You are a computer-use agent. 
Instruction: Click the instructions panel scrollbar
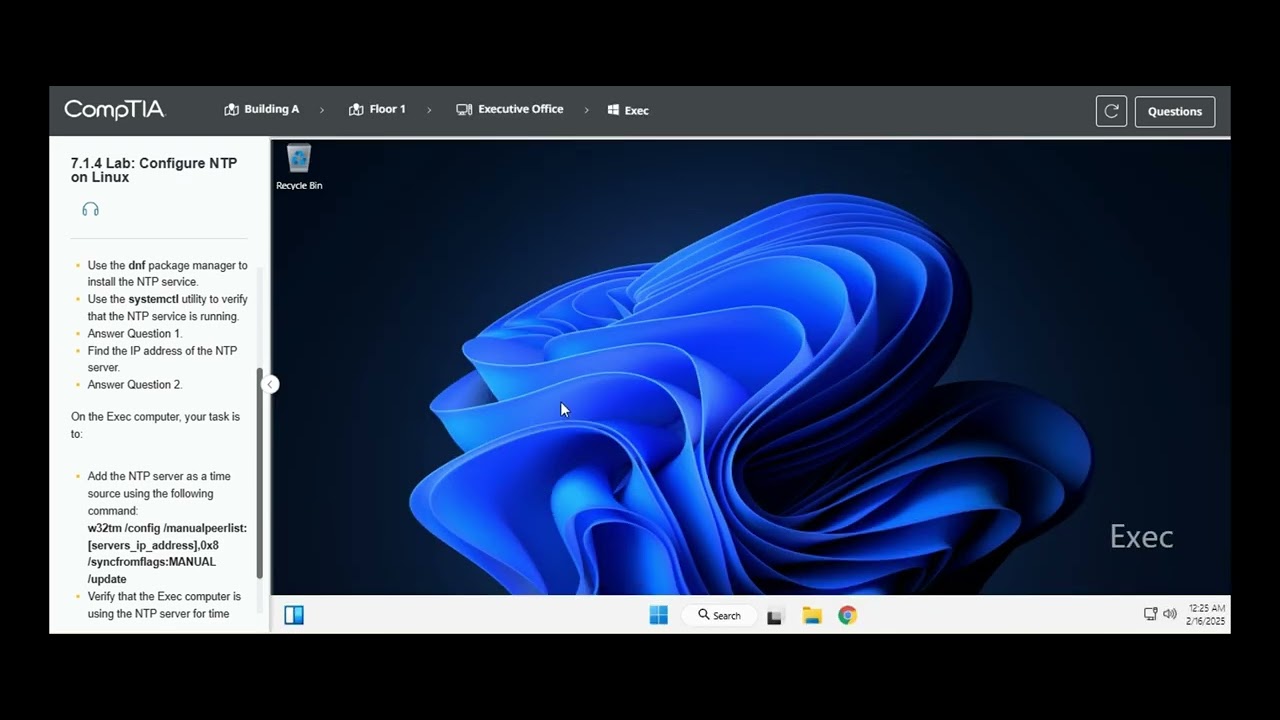click(260, 474)
